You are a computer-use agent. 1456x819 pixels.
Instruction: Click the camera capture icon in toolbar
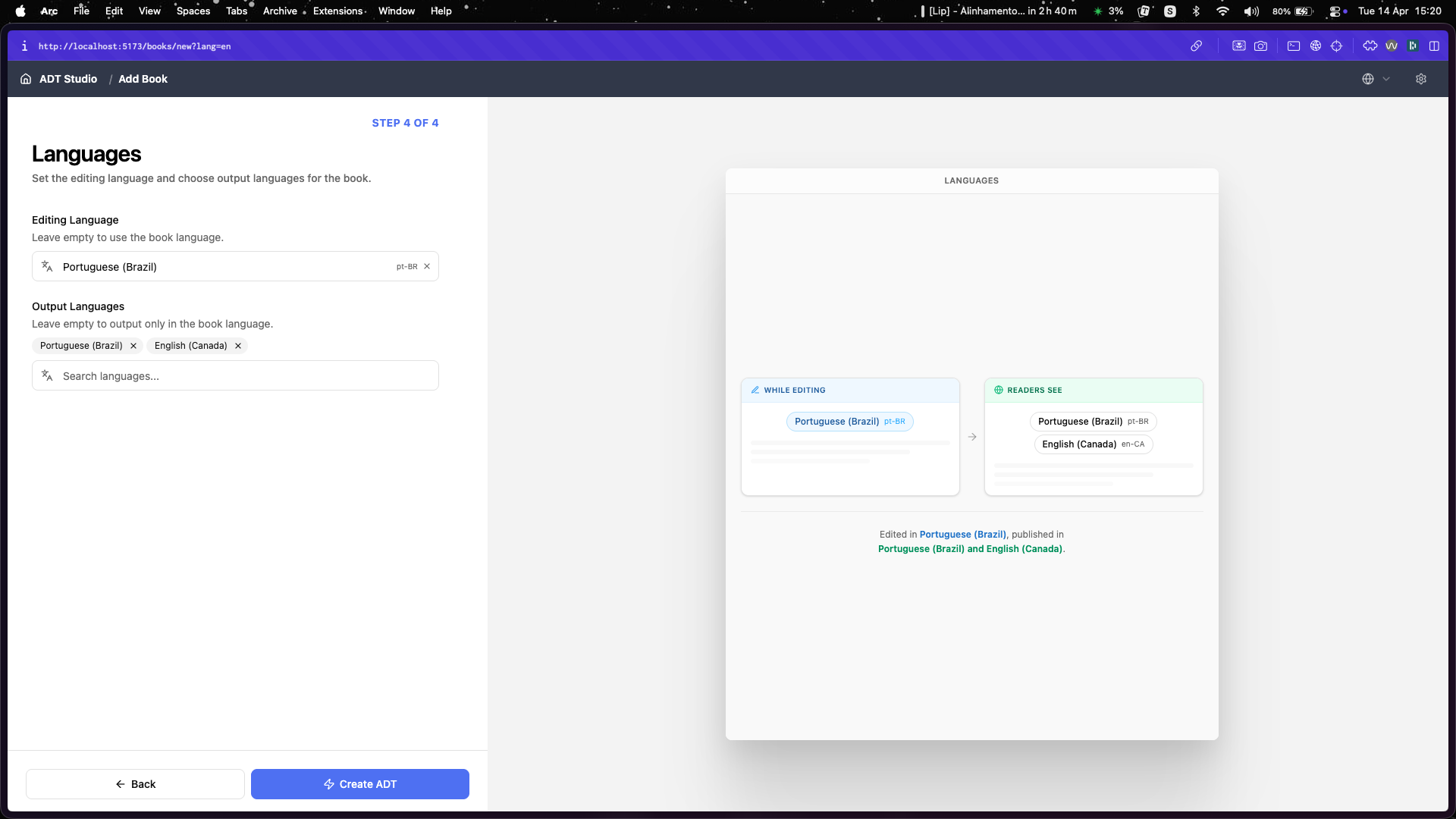1260,46
